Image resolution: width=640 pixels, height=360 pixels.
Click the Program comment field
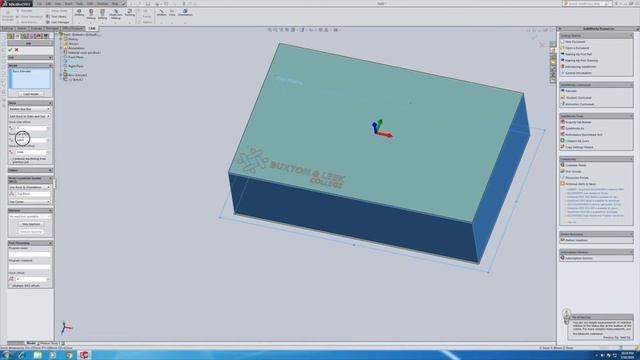(29, 267)
